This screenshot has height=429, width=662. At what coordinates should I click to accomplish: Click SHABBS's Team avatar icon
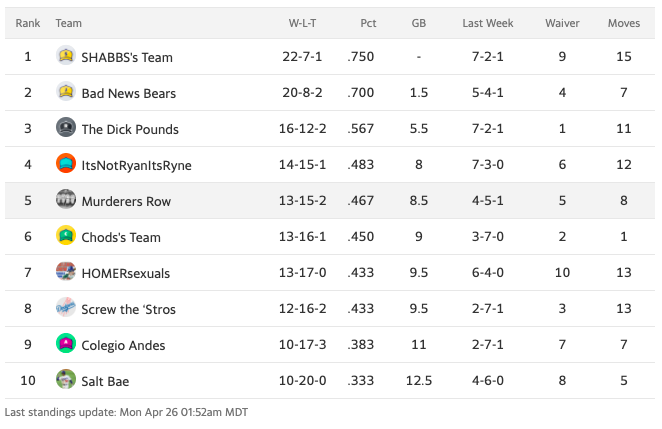coord(66,57)
